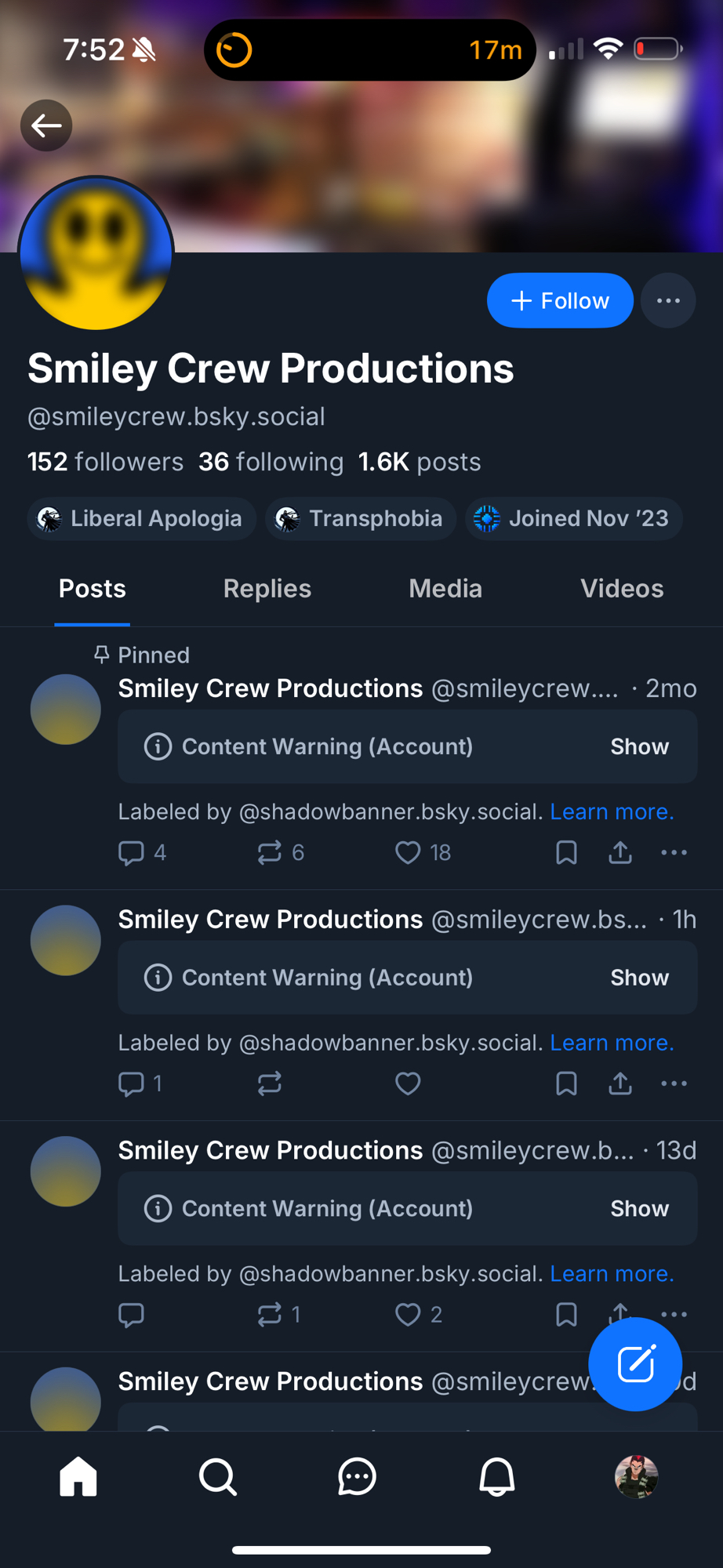723x1568 pixels.
Task: Switch to the Media tab
Action: point(445,589)
